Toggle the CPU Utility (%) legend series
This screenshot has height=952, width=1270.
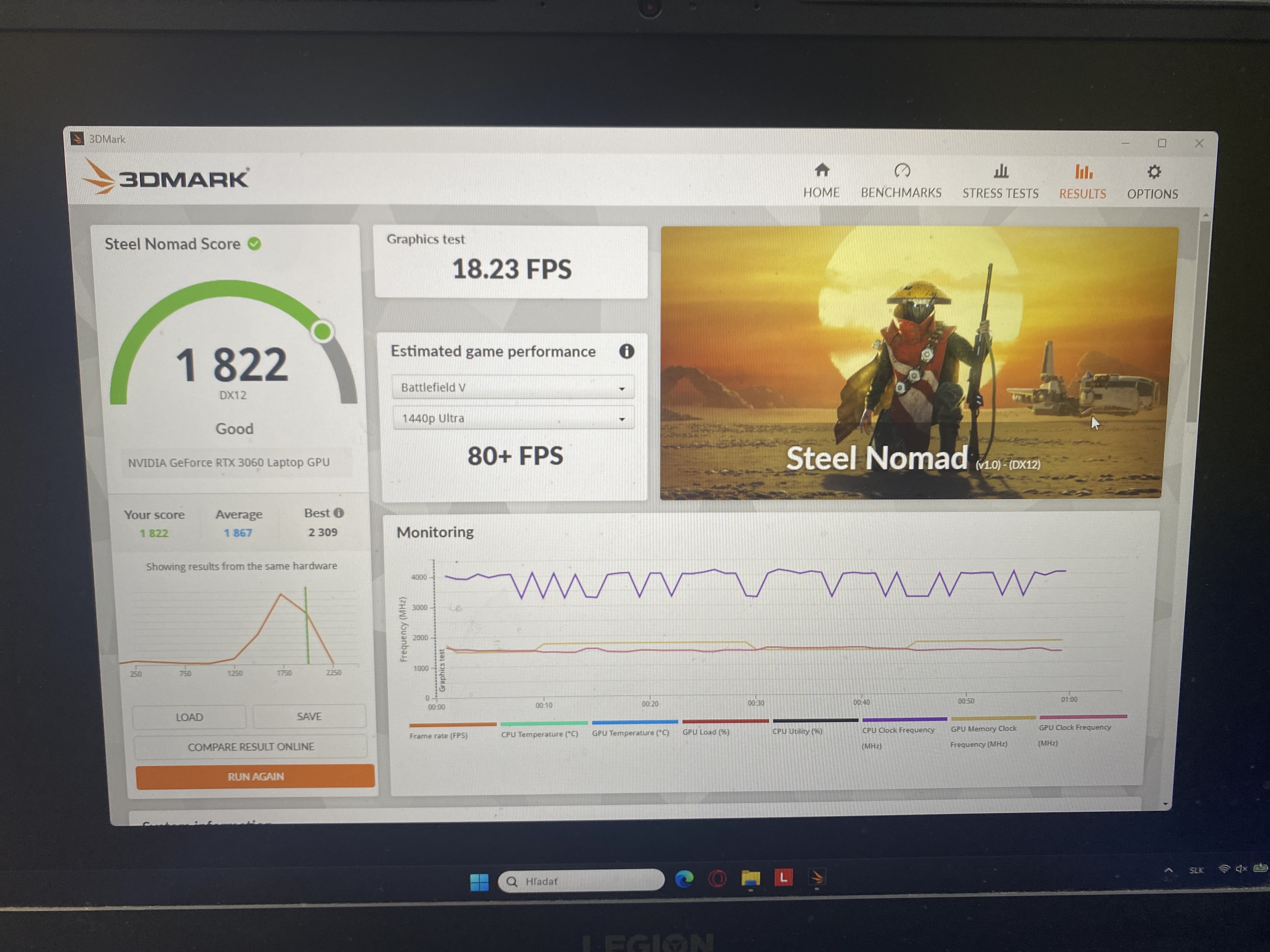click(x=815, y=727)
